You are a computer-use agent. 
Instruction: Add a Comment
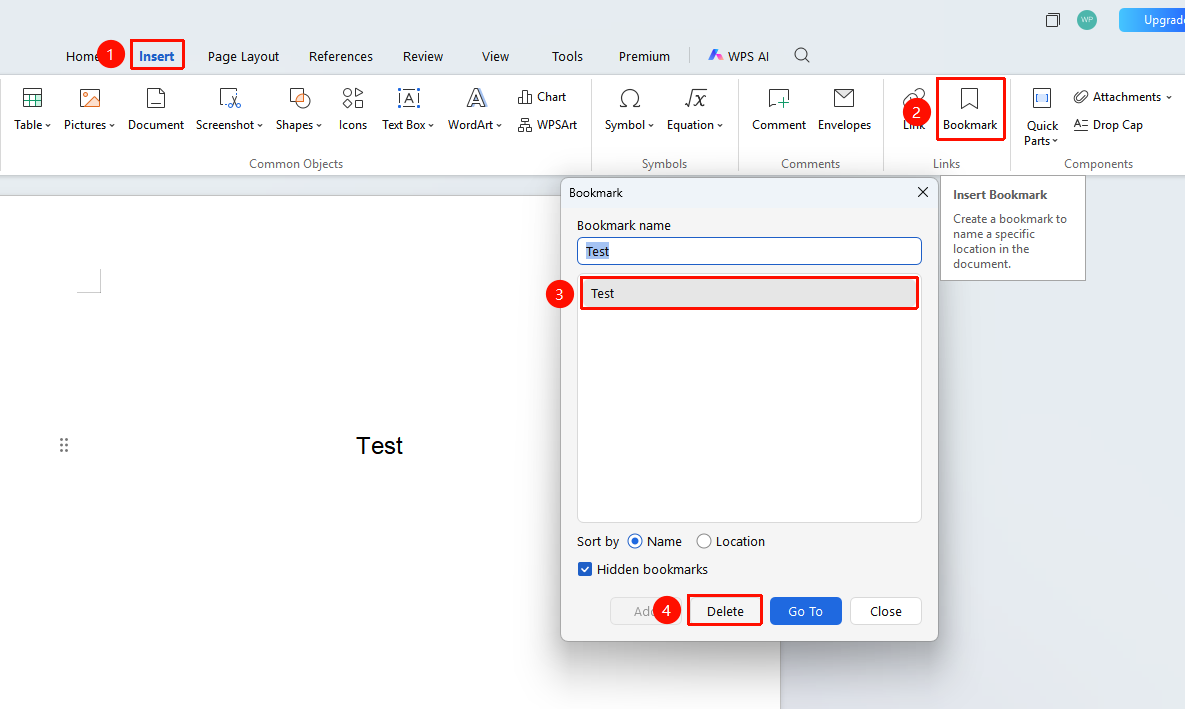tap(778, 109)
